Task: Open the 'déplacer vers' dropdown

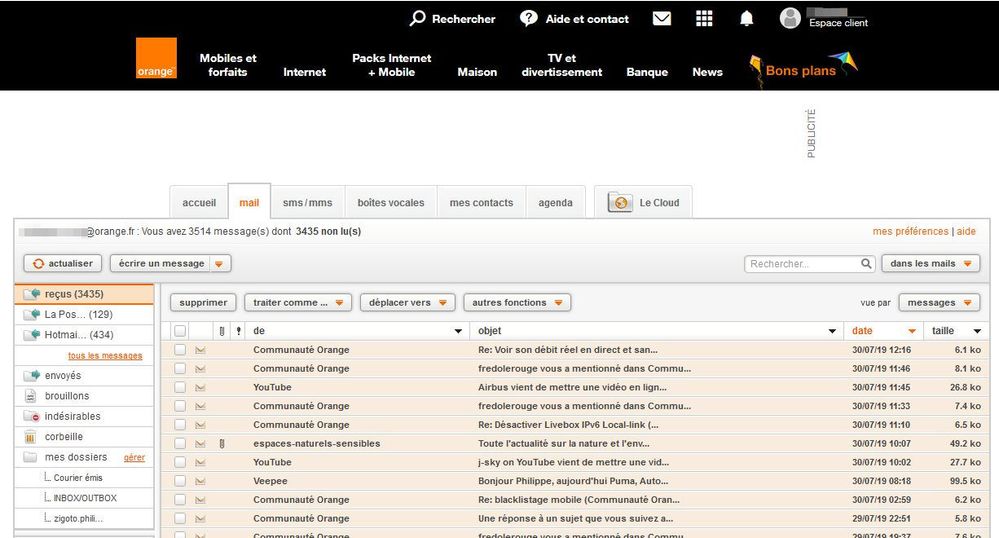Action: click(x=407, y=302)
